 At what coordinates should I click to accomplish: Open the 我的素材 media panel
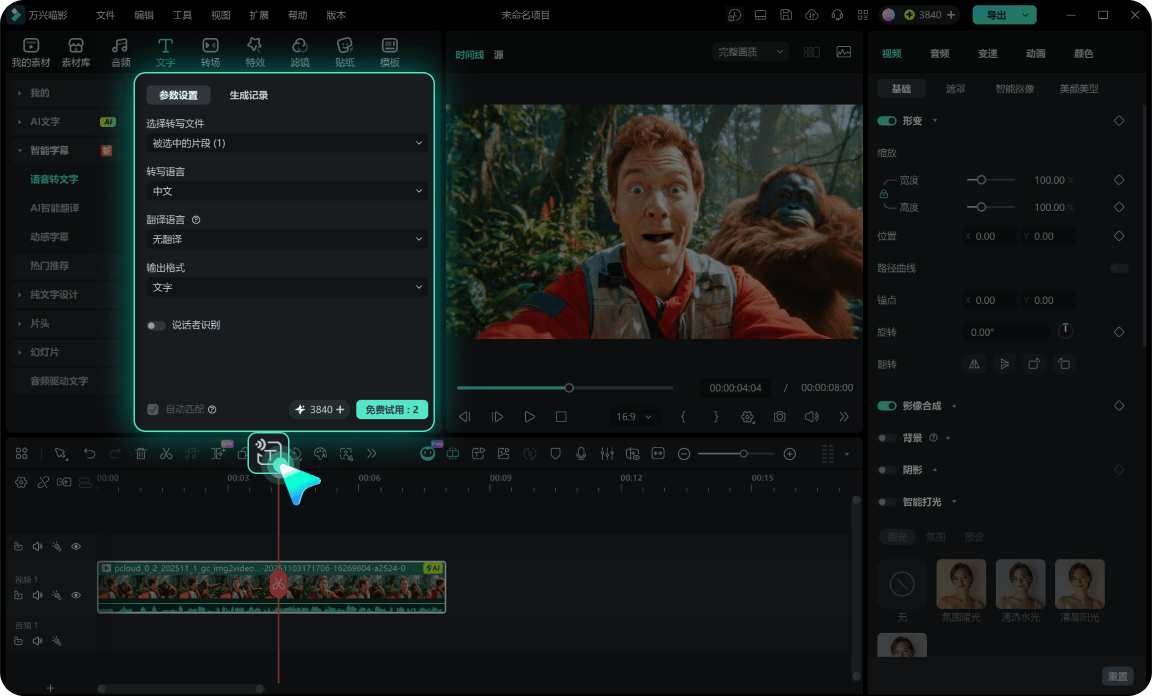coord(31,52)
